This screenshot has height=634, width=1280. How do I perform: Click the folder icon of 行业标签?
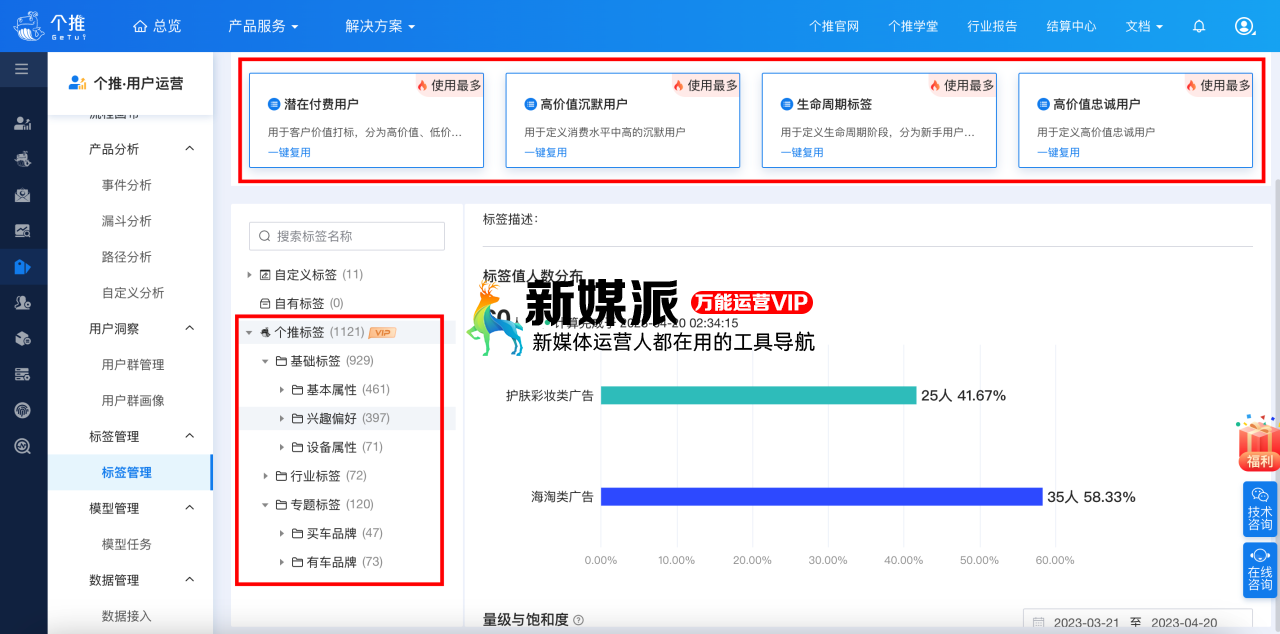pos(281,476)
